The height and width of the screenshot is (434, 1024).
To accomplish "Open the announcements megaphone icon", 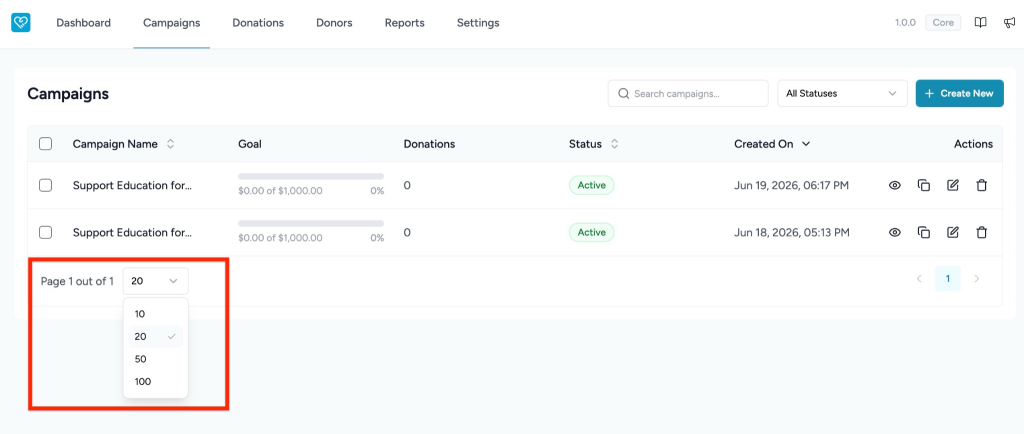I will pos(1009,23).
